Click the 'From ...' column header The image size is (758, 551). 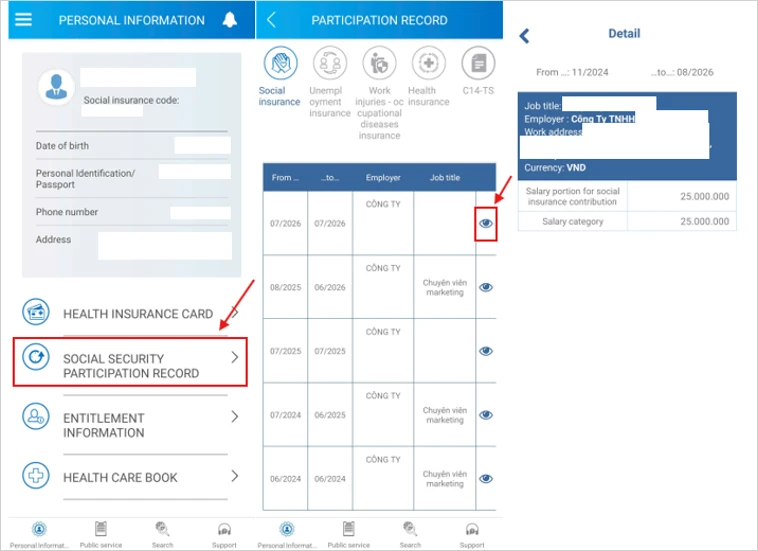point(285,177)
